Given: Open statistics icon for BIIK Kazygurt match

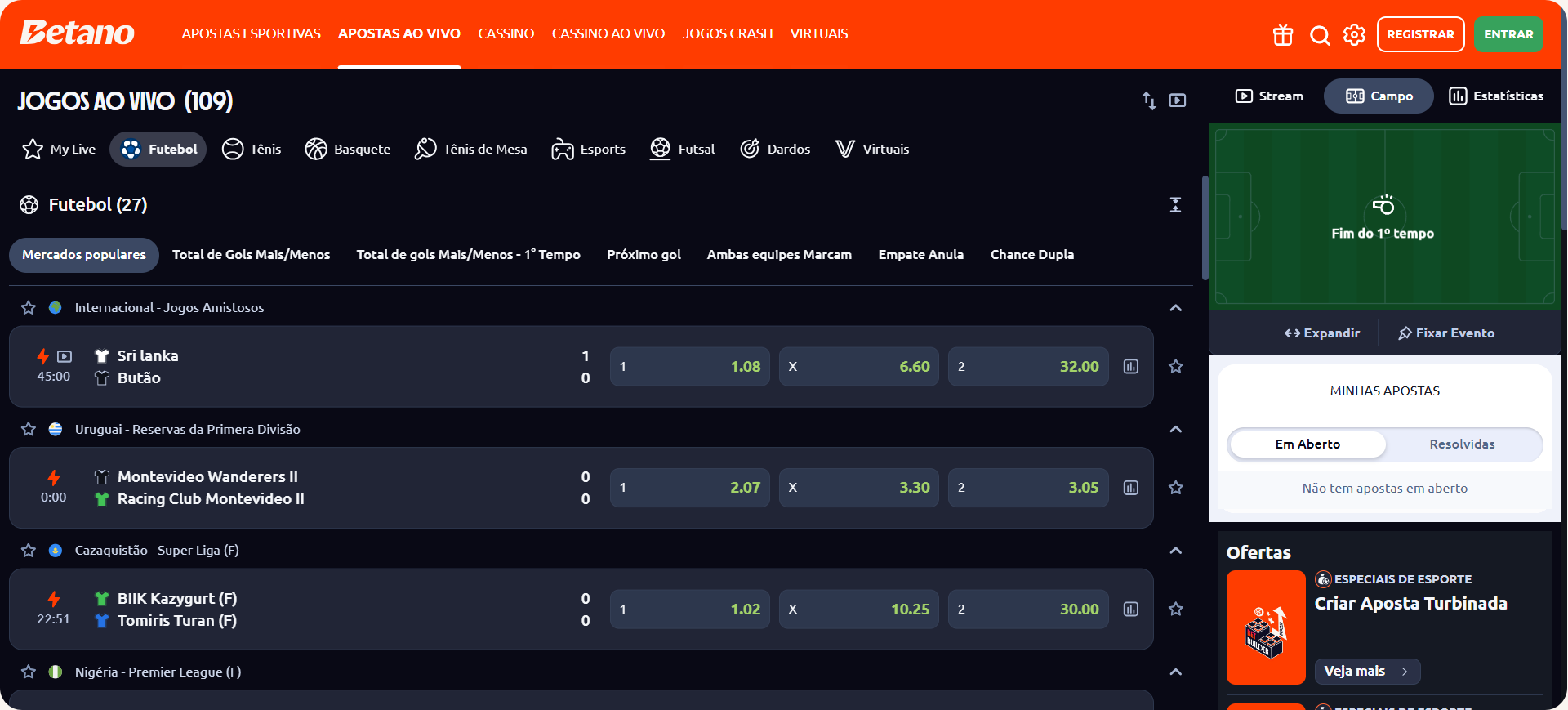Looking at the screenshot, I should 1130,609.
